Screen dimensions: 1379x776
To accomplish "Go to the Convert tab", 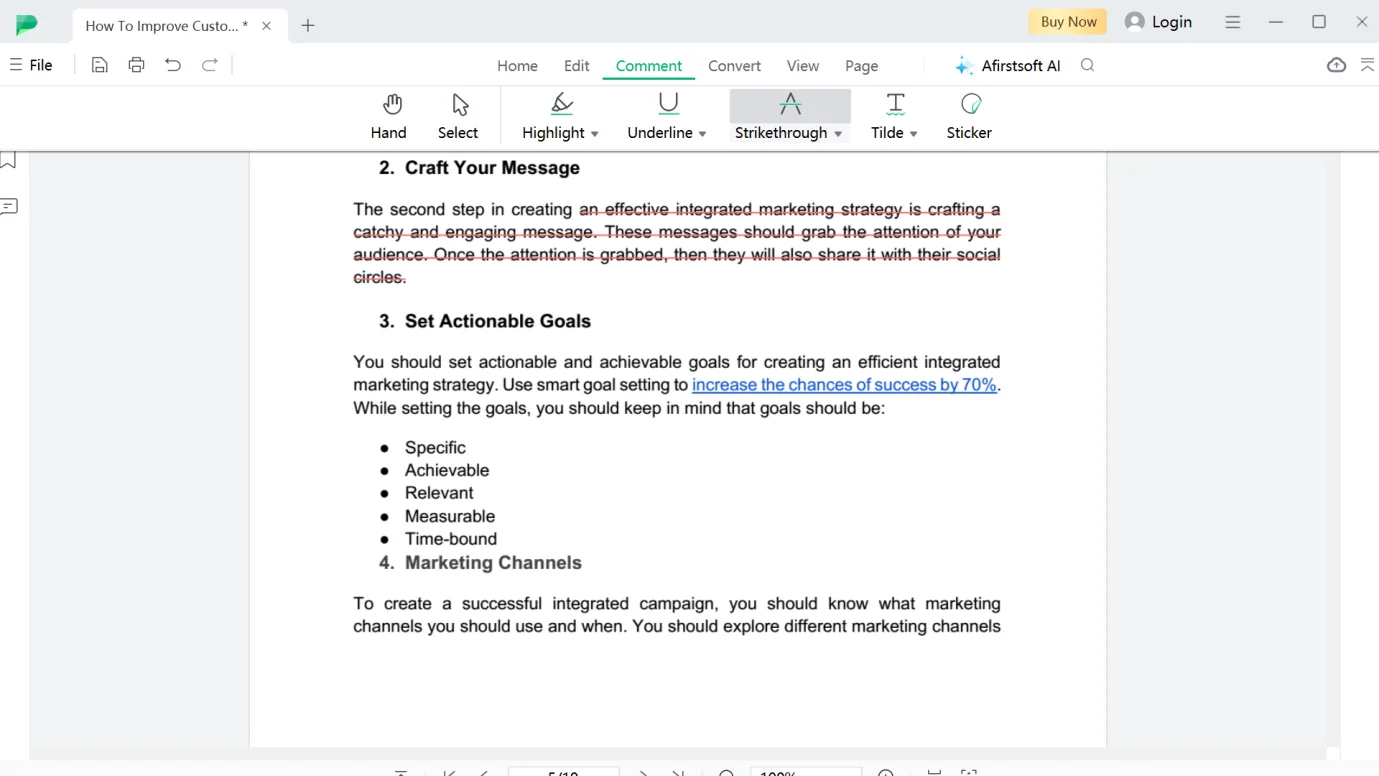I will coord(734,66).
